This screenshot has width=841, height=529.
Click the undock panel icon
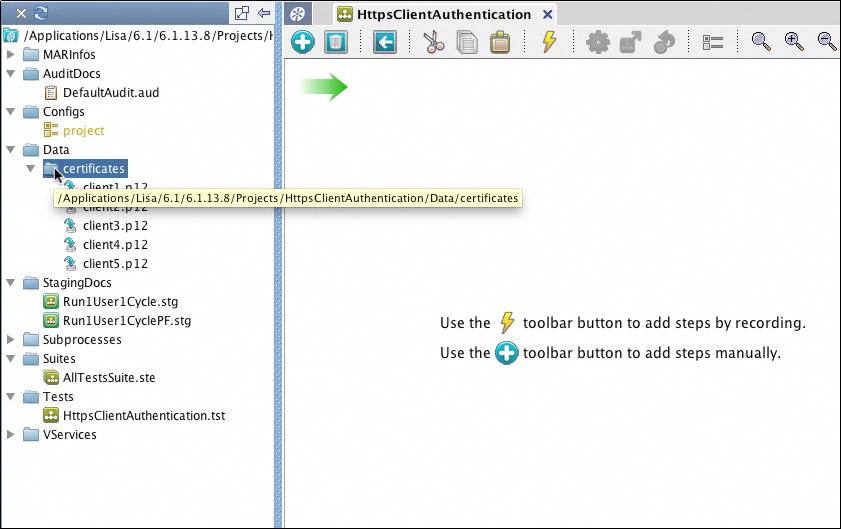coord(242,13)
